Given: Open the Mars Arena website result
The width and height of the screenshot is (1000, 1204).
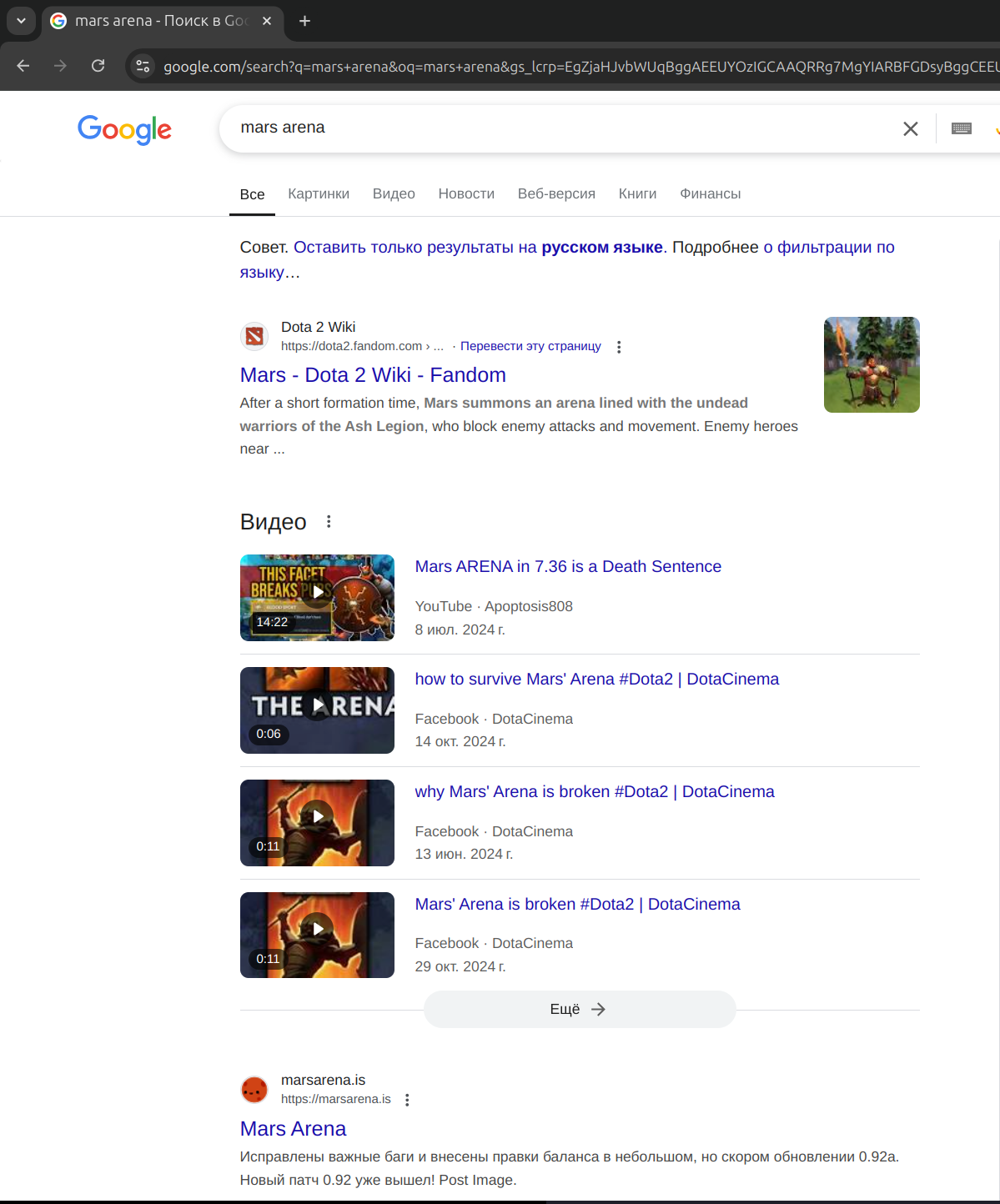Looking at the screenshot, I should click(x=293, y=1129).
